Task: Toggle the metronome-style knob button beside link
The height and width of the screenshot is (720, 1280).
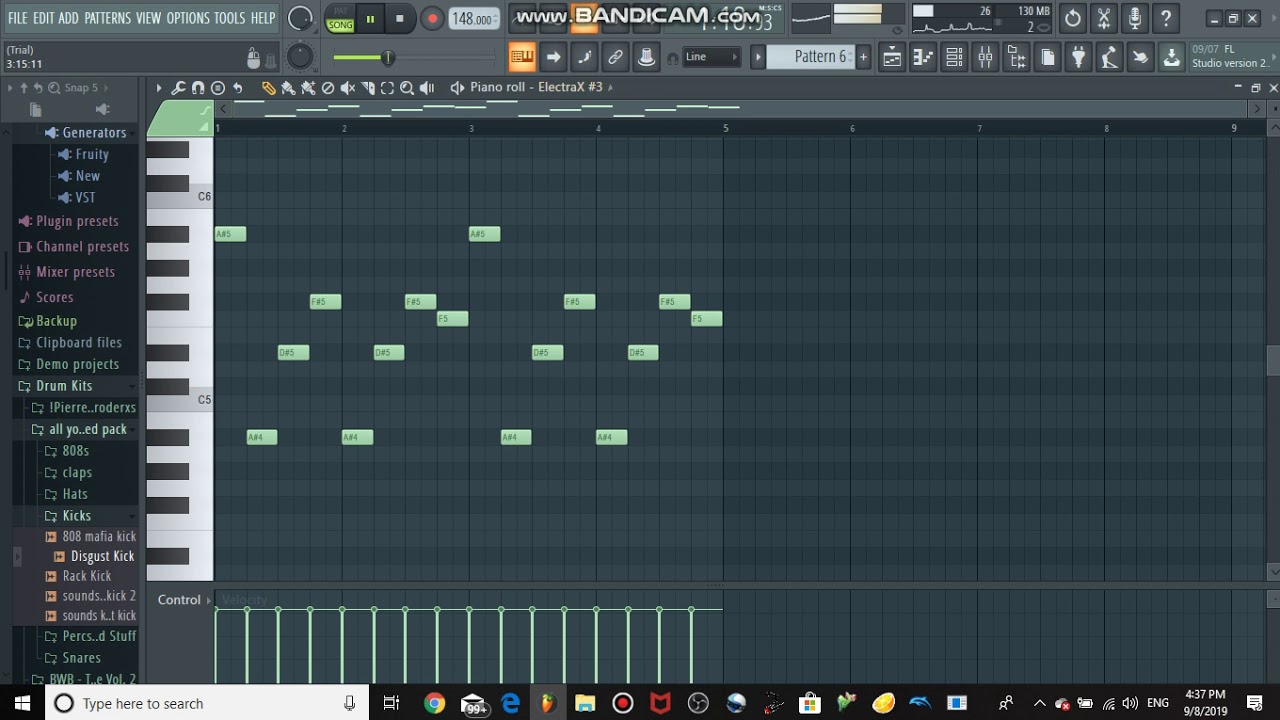Action: click(646, 57)
